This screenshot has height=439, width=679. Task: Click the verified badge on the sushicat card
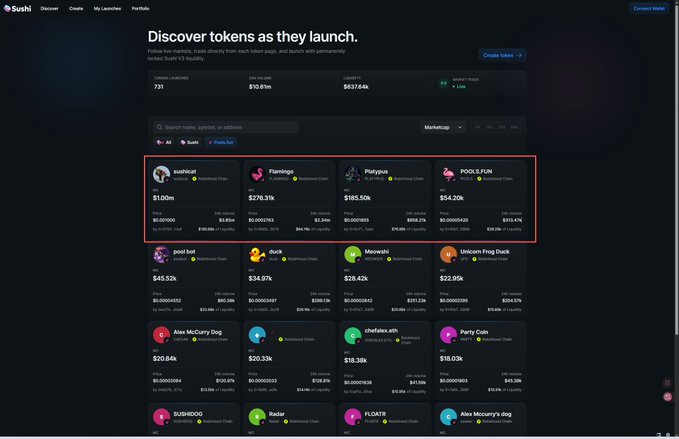(x=194, y=179)
